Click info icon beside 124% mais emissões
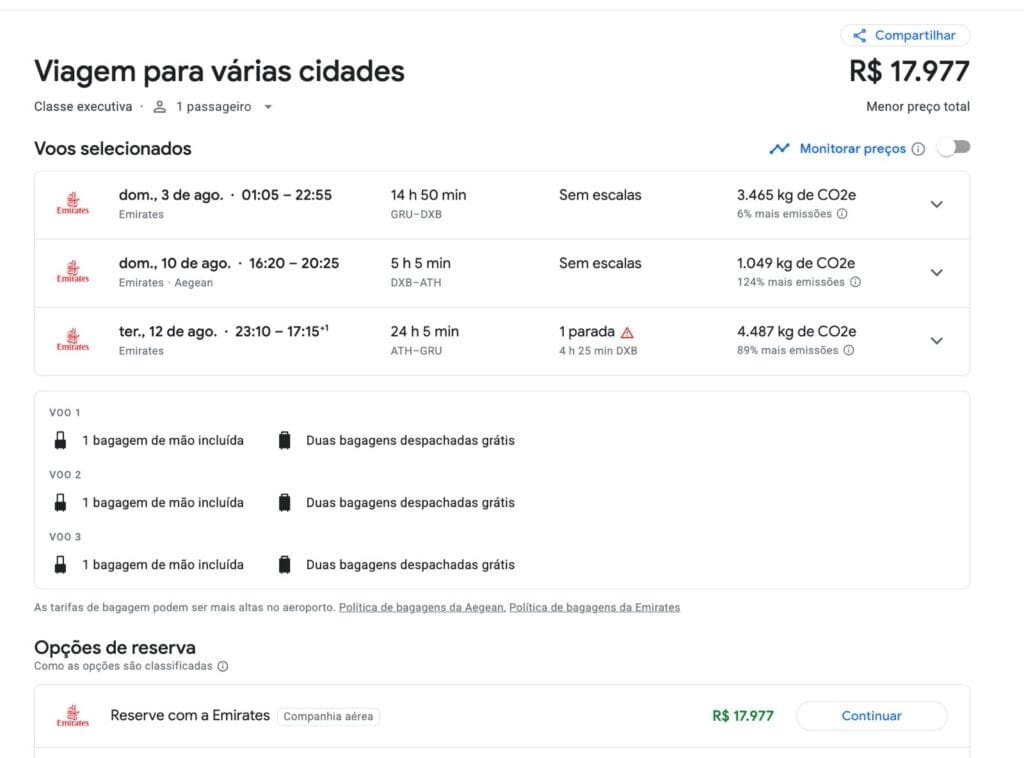The height and width of the screenshot is (758, 1024). [x=855, y=282]
